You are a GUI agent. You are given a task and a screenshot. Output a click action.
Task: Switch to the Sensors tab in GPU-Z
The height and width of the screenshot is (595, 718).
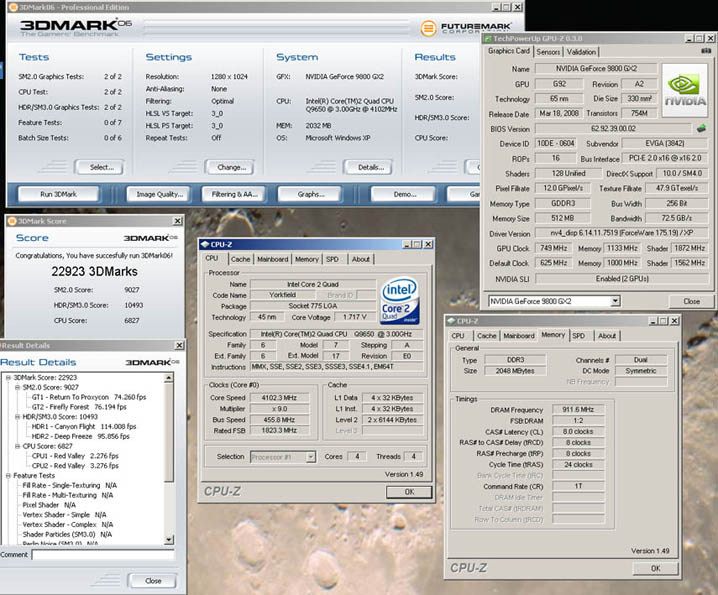(x=548, y=52)
